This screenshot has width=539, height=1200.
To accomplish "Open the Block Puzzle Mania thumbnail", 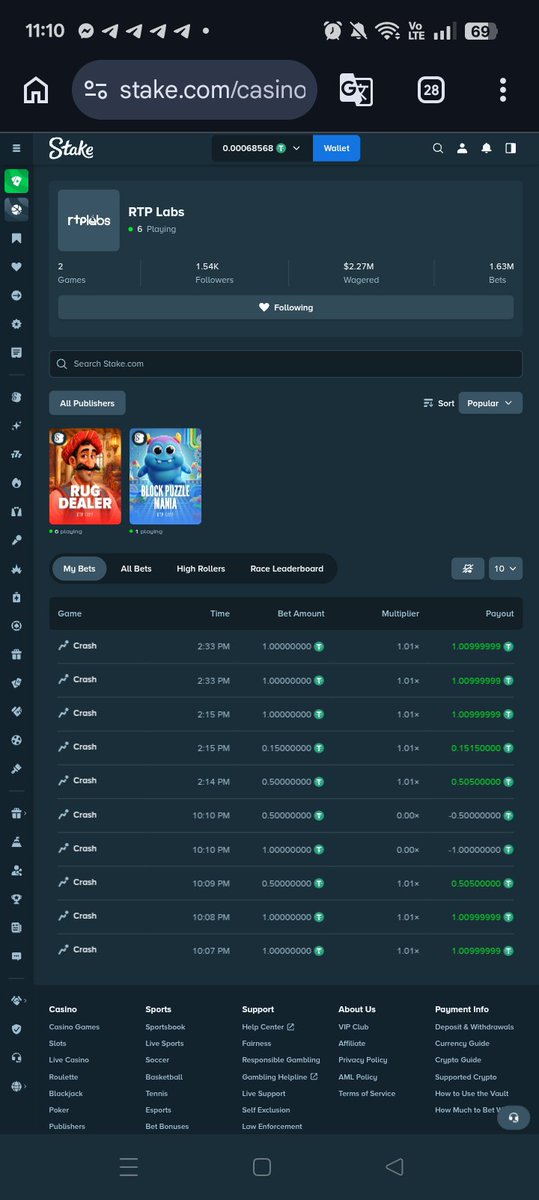I will [165, 476].
